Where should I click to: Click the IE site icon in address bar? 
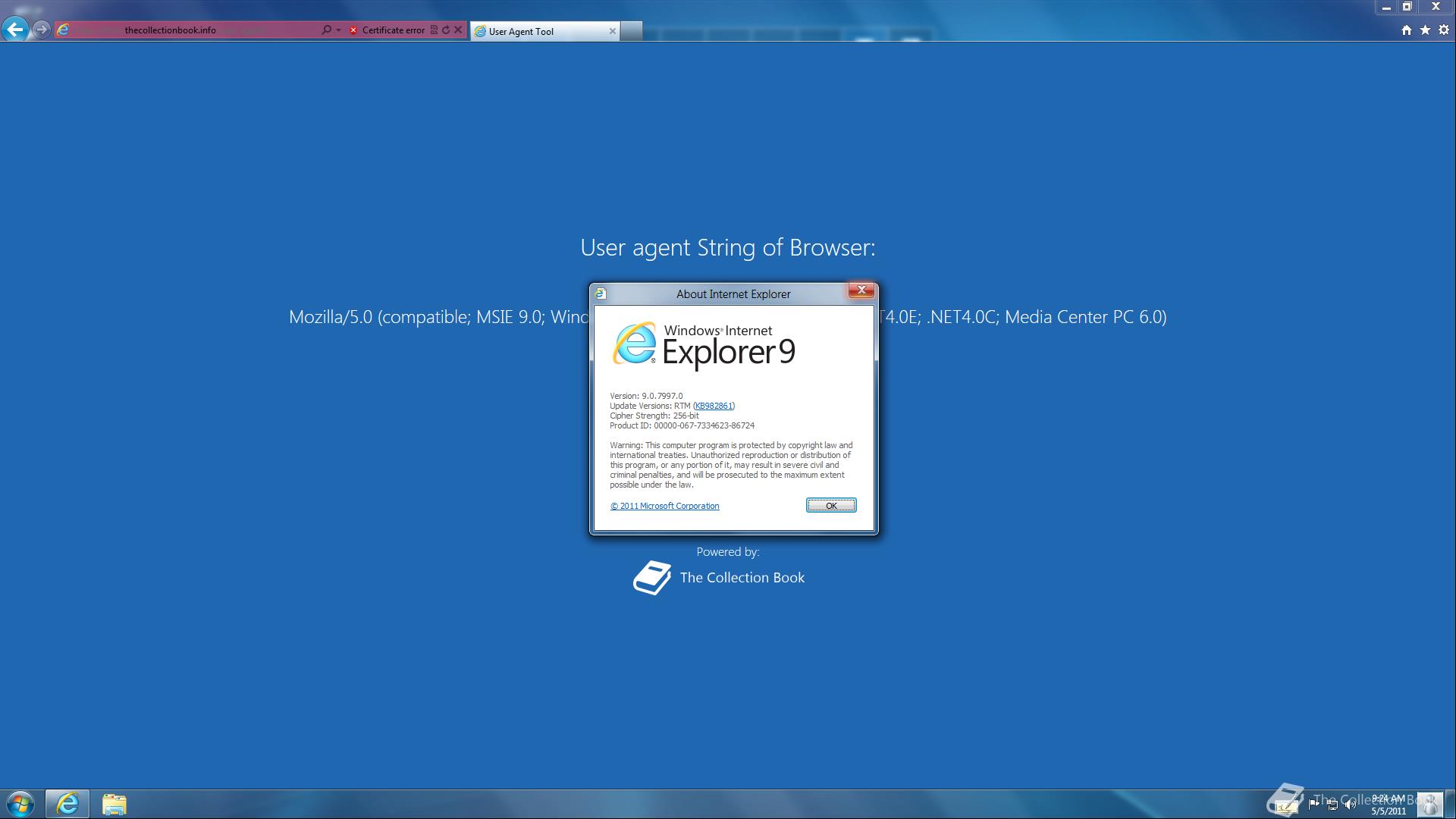pos(64,30)
